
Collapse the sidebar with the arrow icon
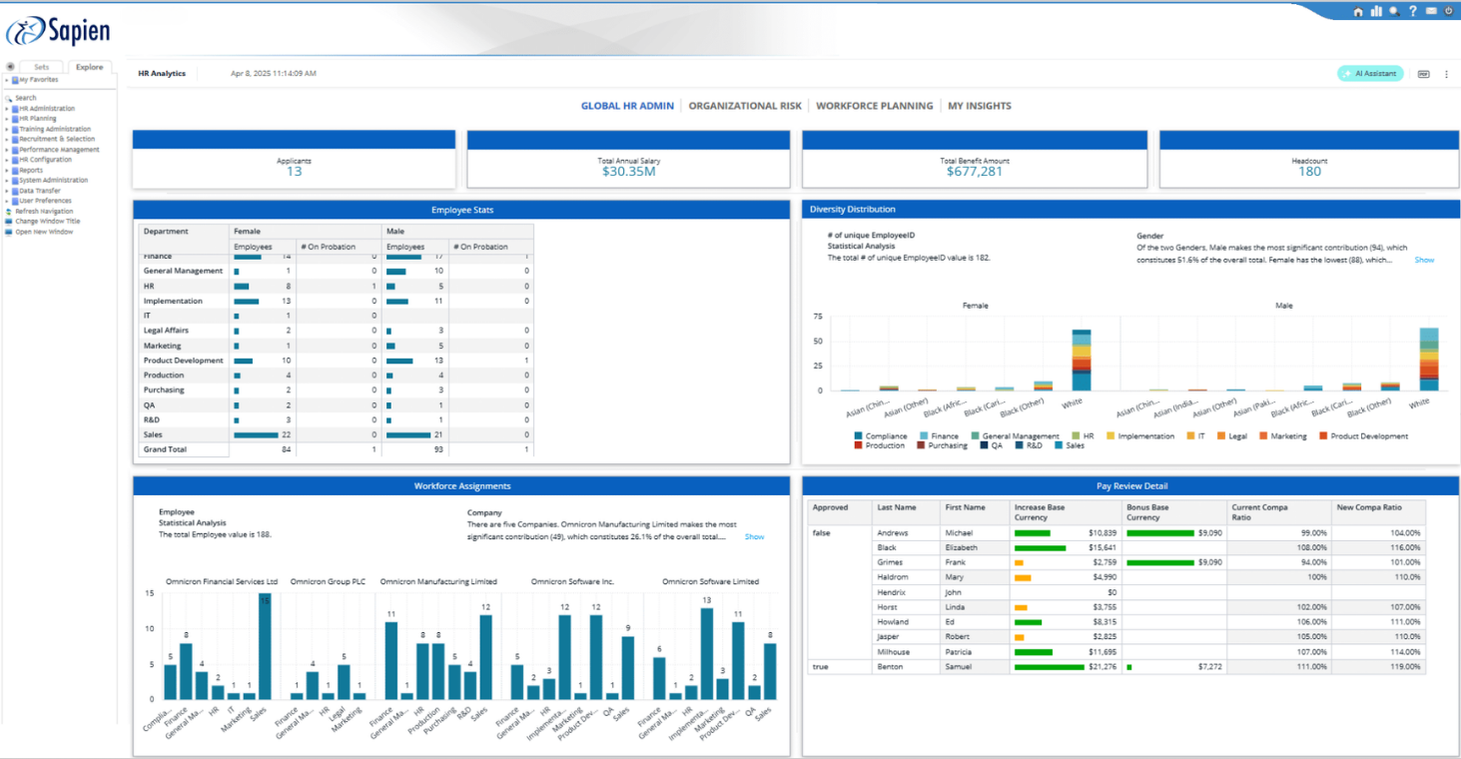[11, 67]
